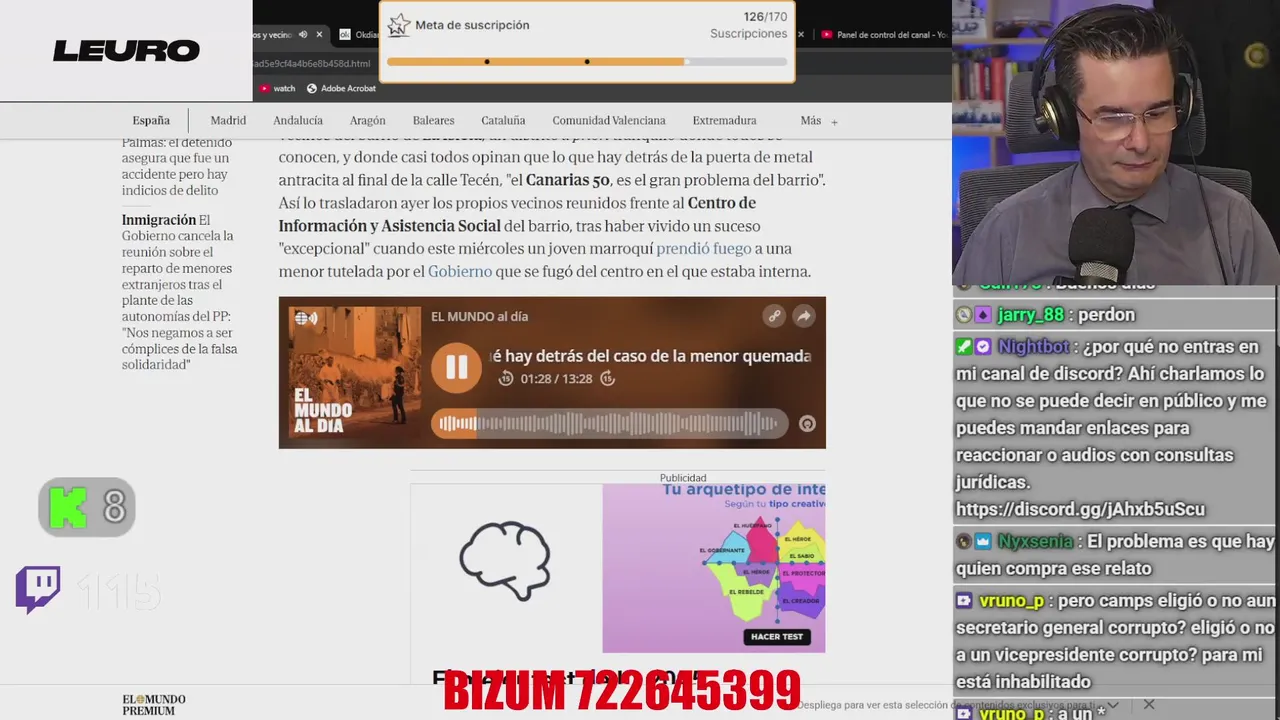Skip podcast forward 15 seconds

607,378
